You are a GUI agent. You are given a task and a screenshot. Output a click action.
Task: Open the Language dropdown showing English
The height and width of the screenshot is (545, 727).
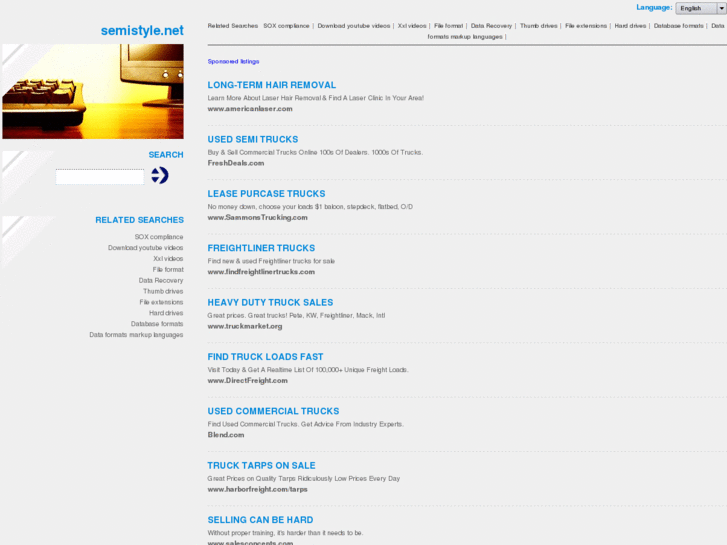701,8
